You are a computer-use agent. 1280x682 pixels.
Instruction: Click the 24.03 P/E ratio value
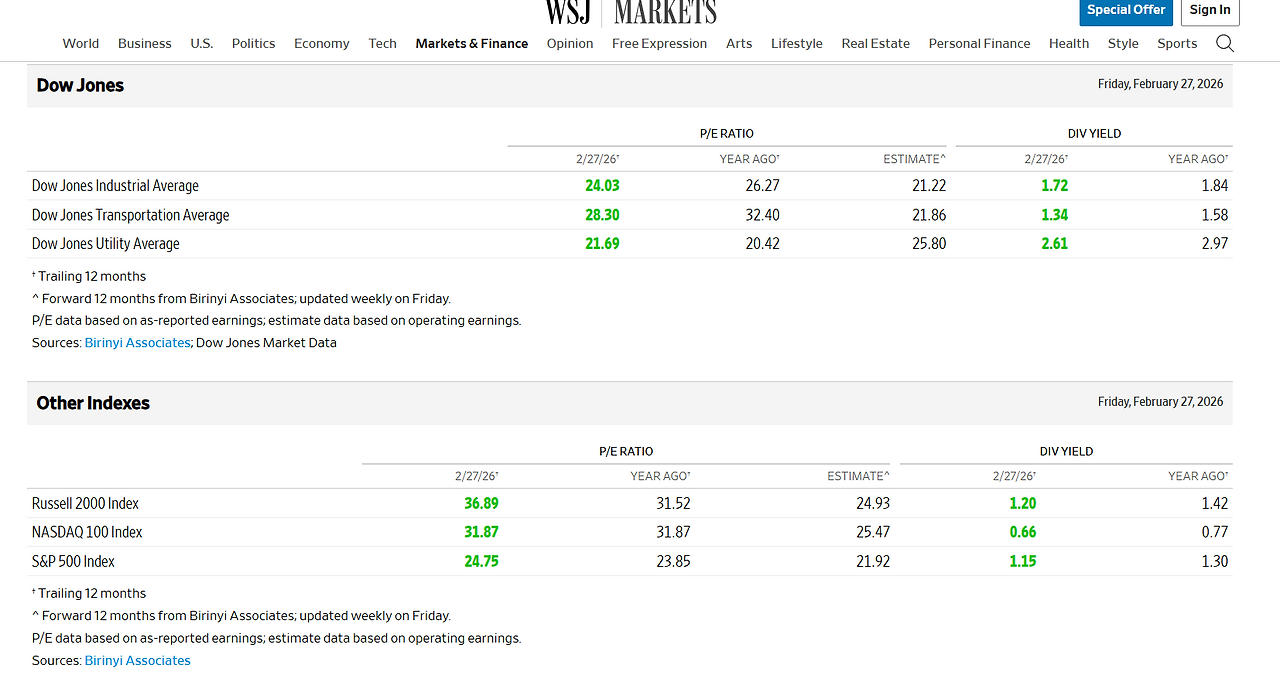[x=602, y=186]
